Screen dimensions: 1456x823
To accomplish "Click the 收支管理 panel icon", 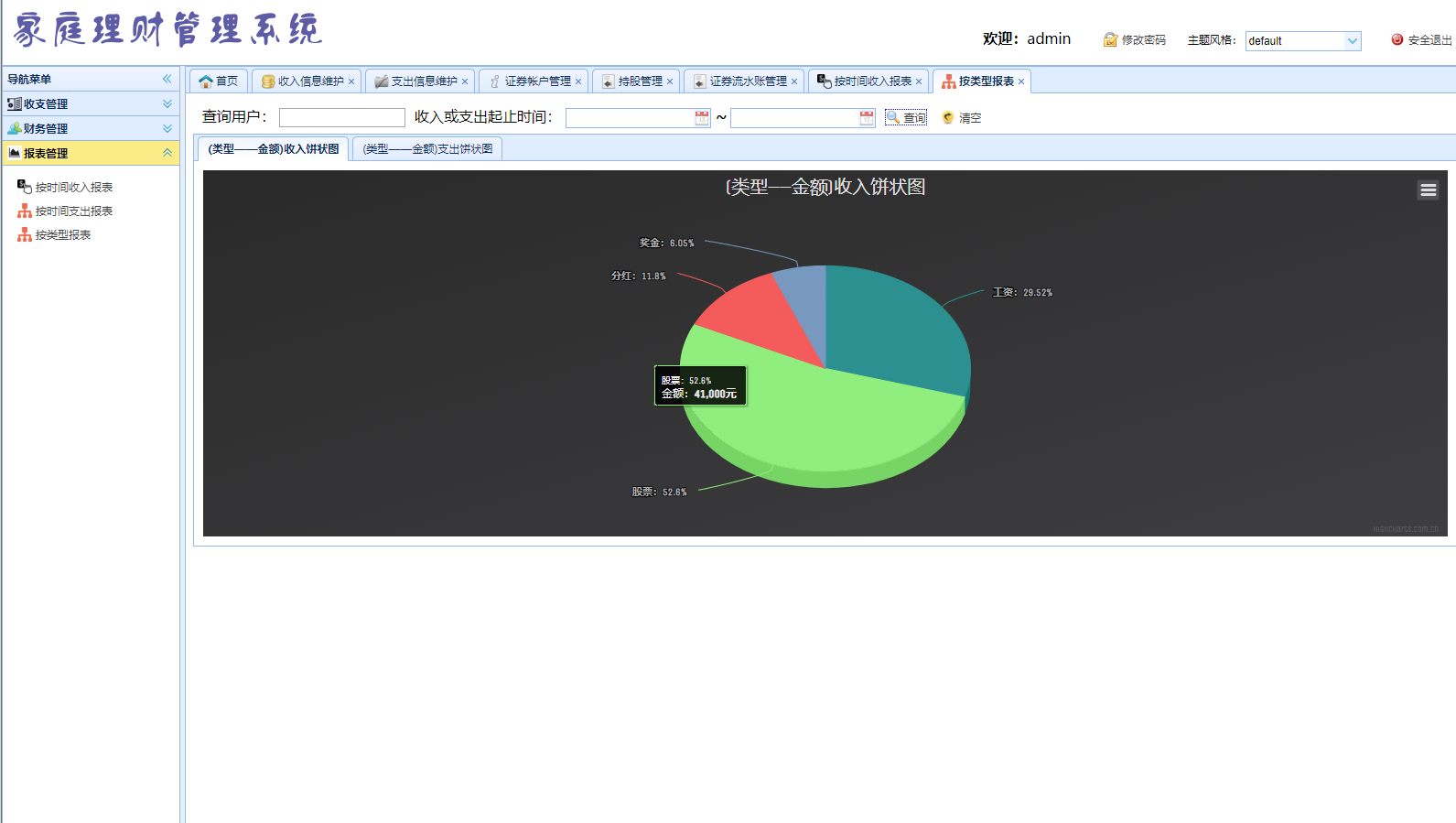I will 15,104.
